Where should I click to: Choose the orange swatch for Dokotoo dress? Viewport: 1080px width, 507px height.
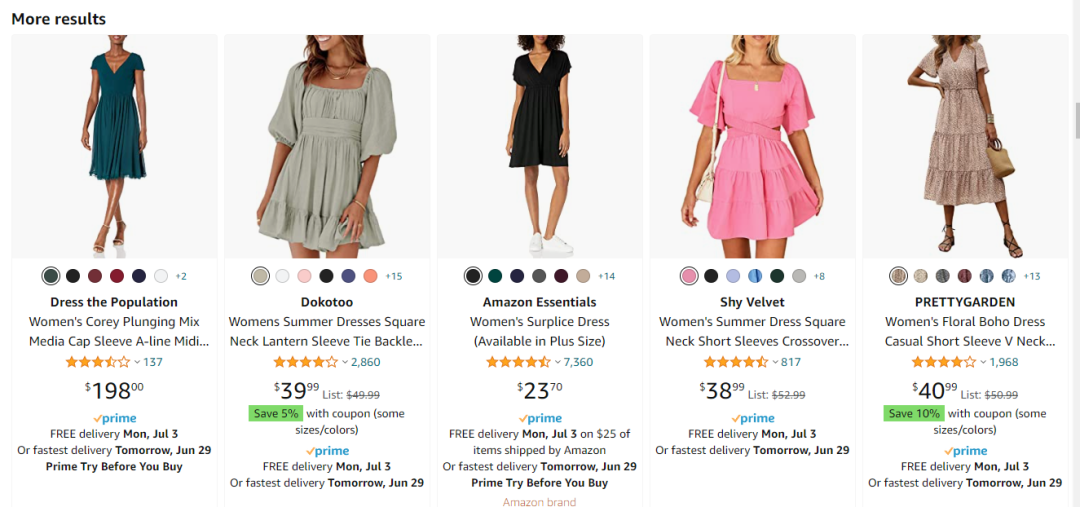pos(370,276)
